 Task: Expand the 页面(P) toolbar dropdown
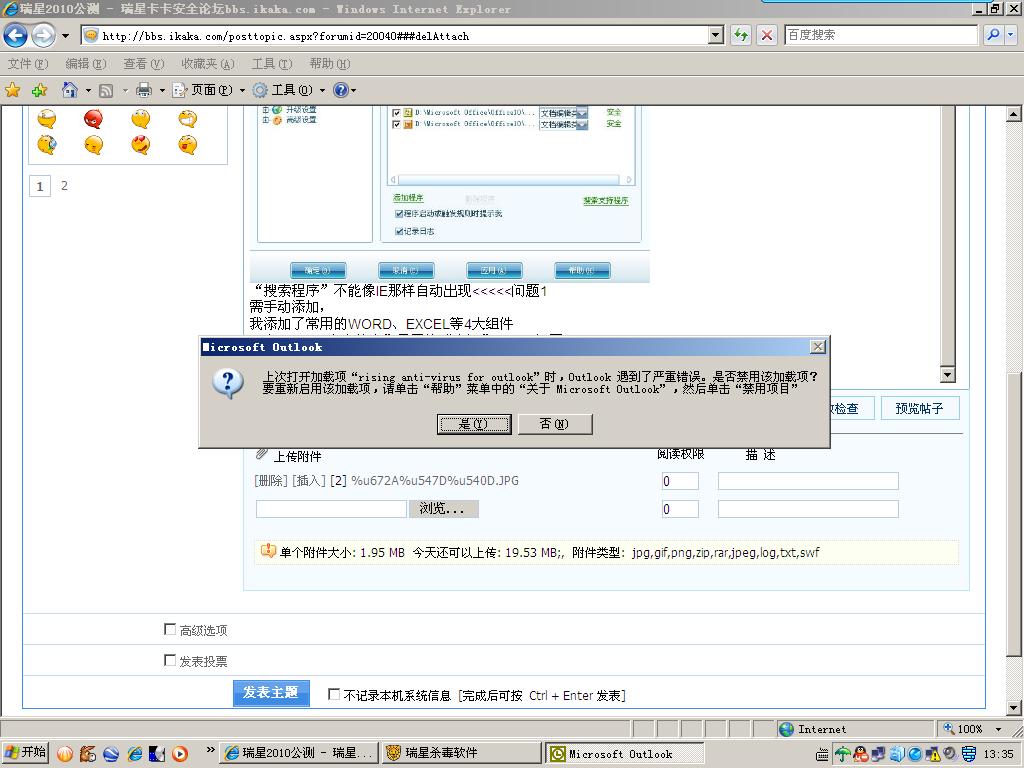[x=242, y=90]
